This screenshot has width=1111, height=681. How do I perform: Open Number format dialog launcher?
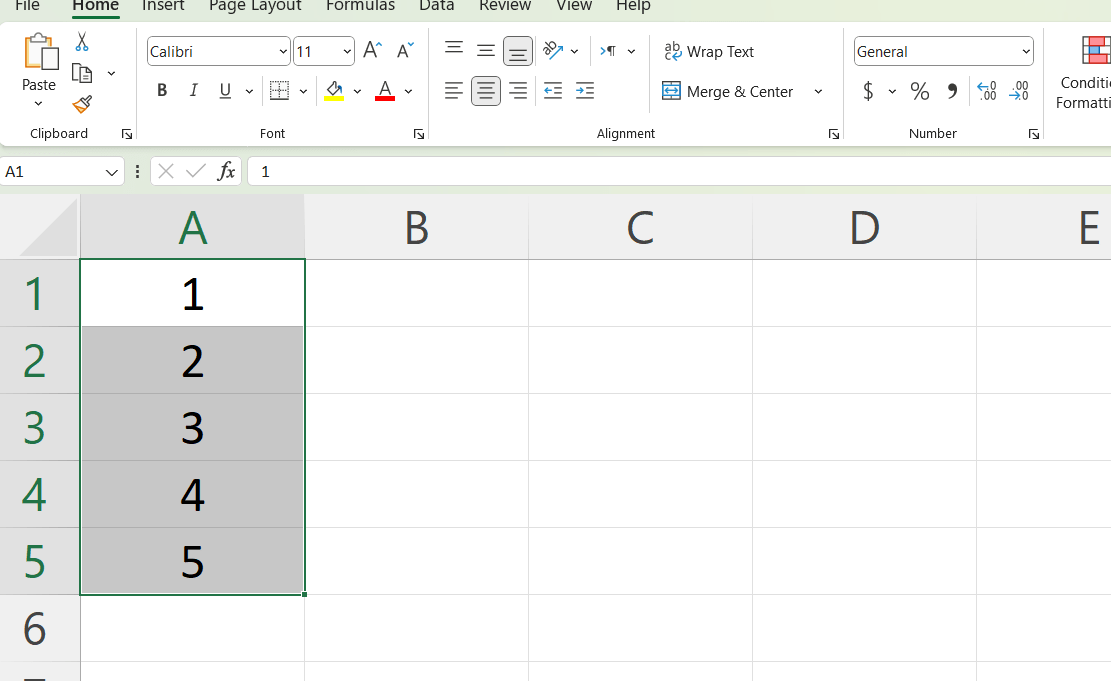(1034, 134)
